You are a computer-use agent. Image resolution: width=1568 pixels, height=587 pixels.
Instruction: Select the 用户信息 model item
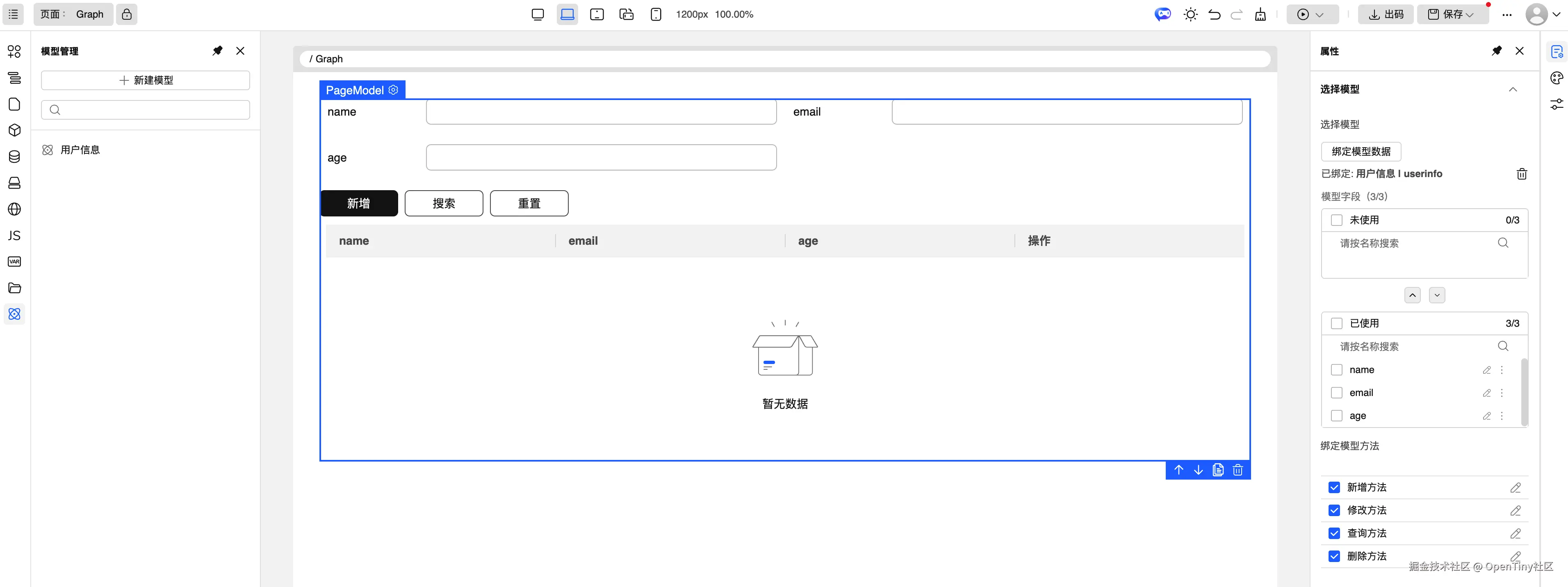(80, 150)
